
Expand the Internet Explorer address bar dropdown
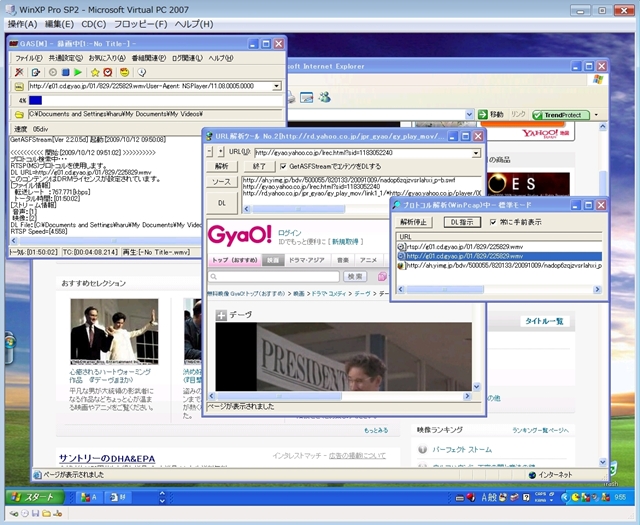[x=469, y=114]
